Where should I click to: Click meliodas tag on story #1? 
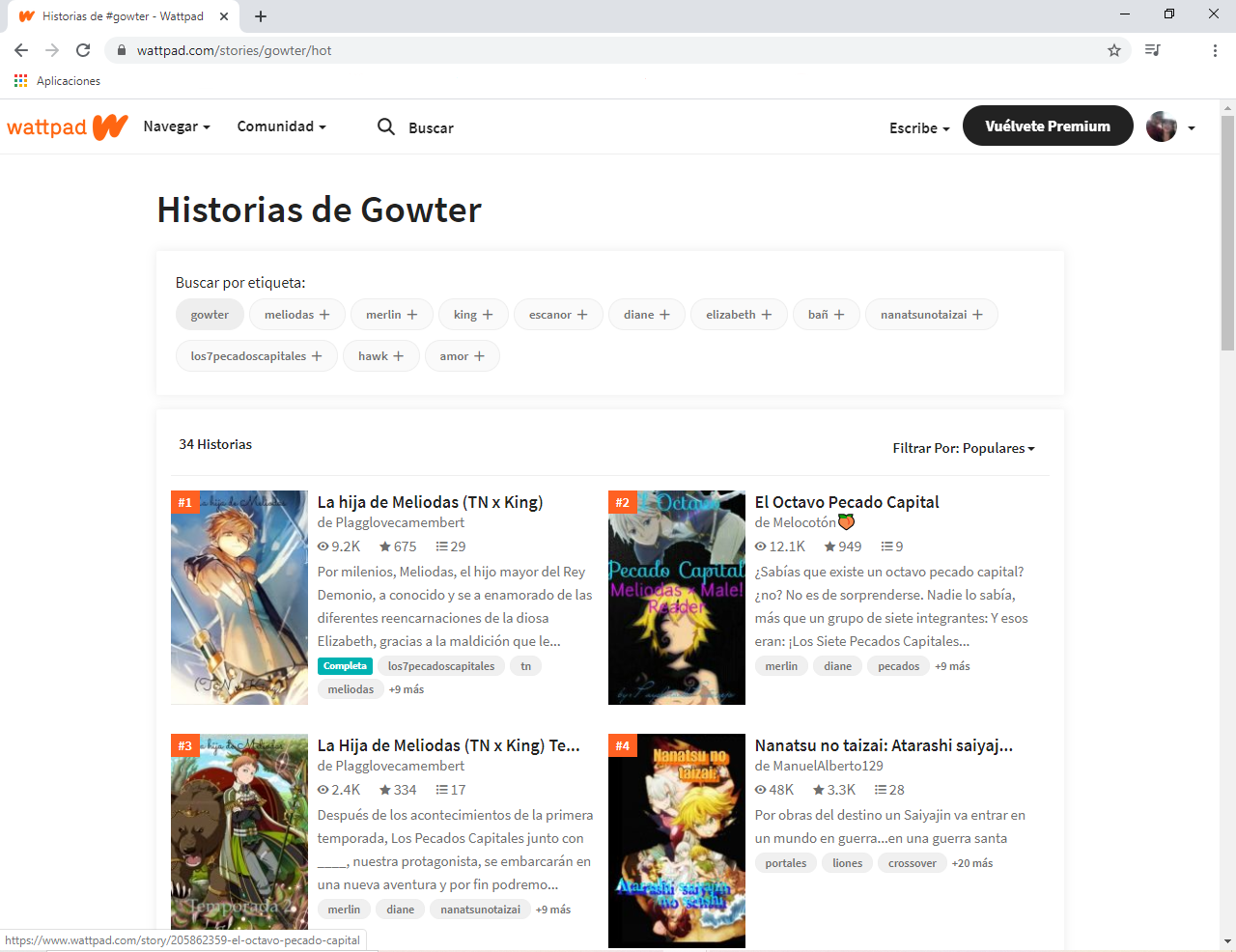pyautogui.click(x=351, y=689)
